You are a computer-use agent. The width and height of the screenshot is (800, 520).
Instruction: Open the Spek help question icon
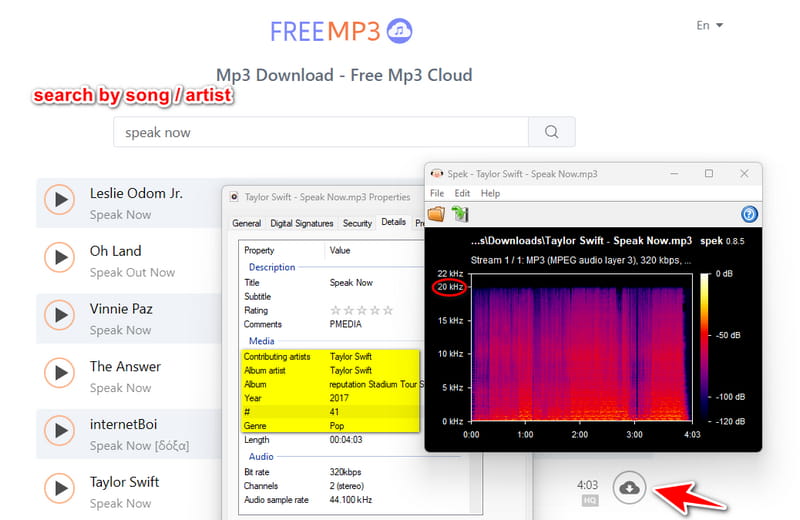[x=749, y=214]
